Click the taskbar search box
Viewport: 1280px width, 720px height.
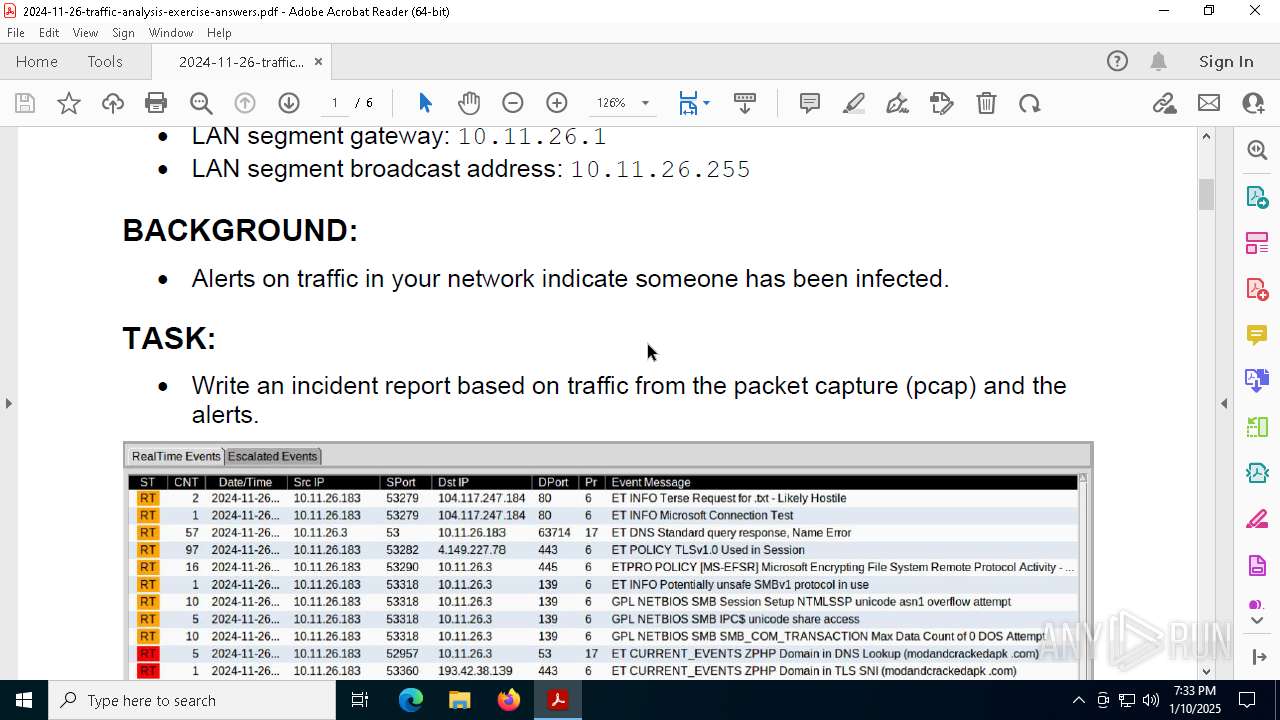[192, 700]
